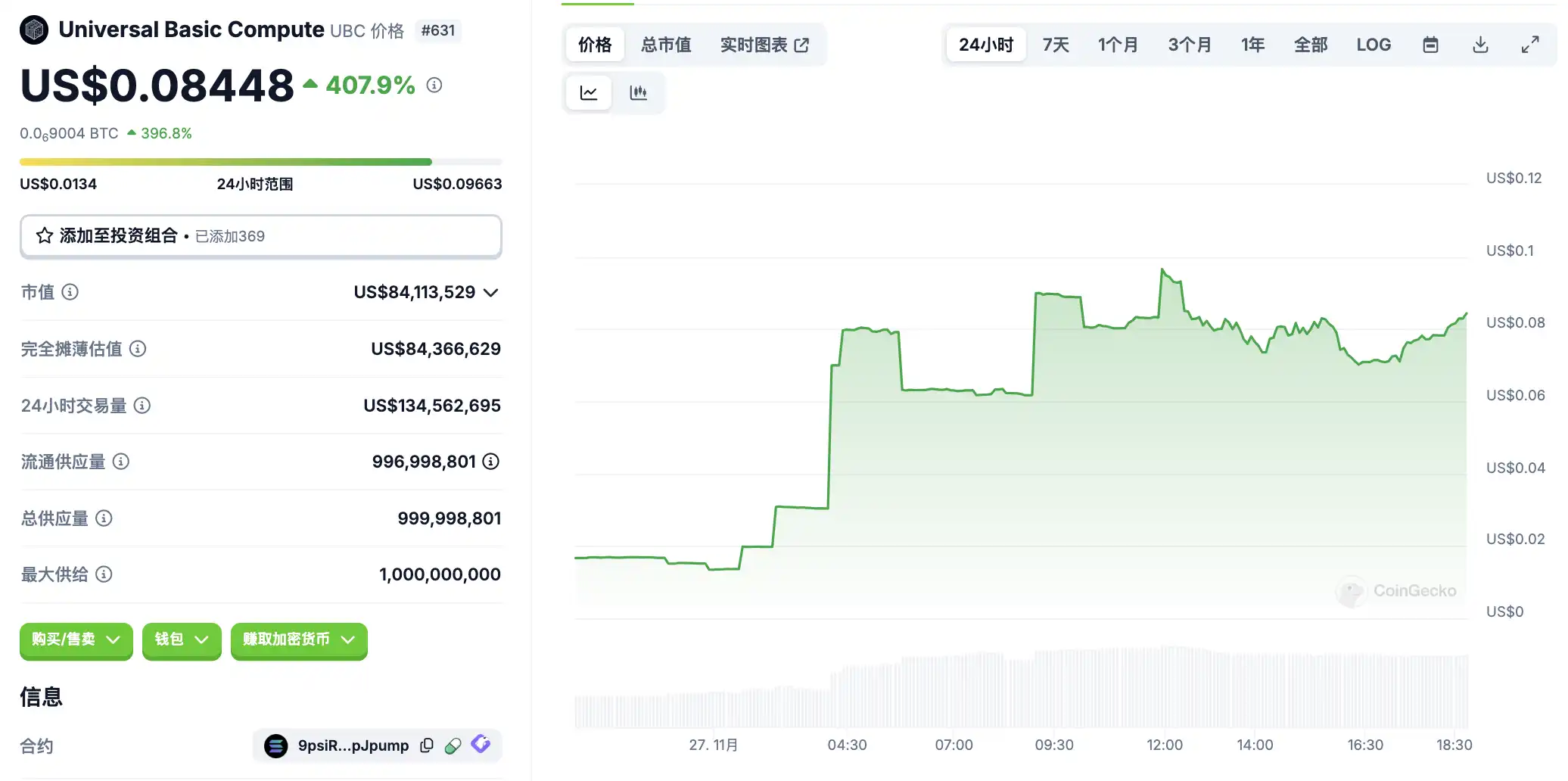Open the 购买/售卖 dropdown
This screenshot has width=1568, height=781.
(76, 640)
